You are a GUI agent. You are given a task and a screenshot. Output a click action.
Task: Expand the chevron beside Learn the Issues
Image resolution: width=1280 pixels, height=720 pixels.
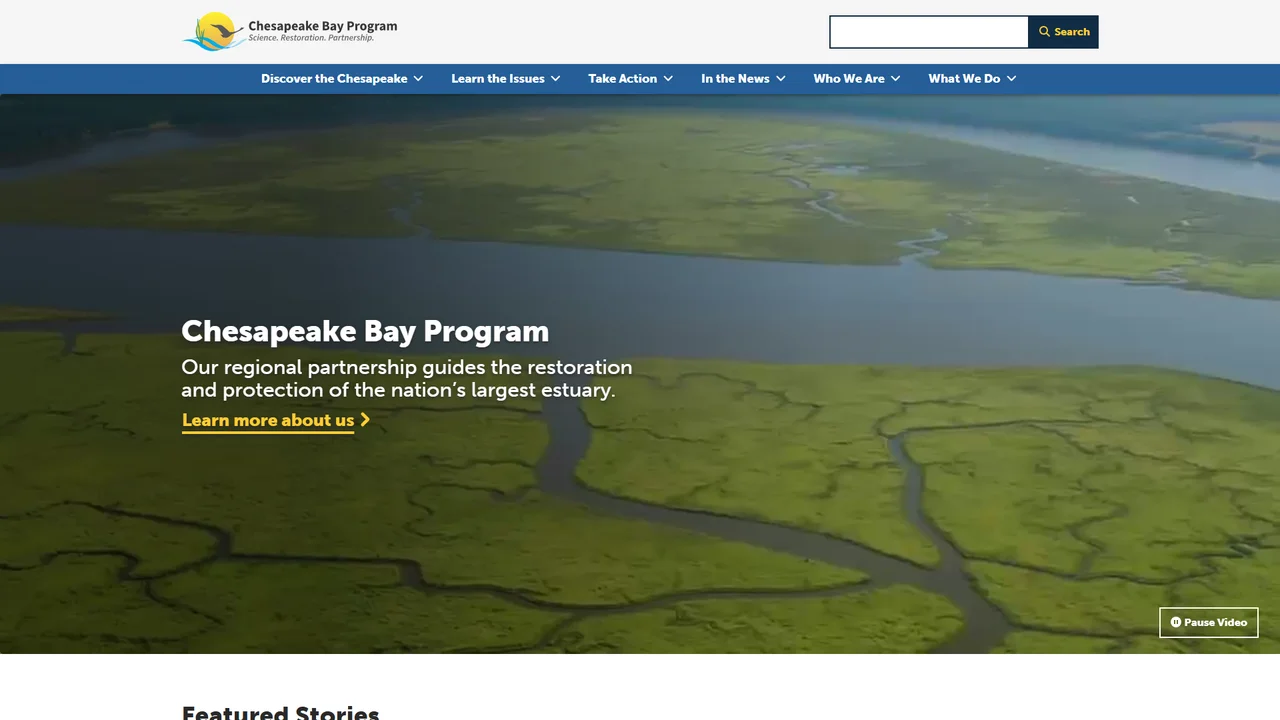[x=555, y=78]
